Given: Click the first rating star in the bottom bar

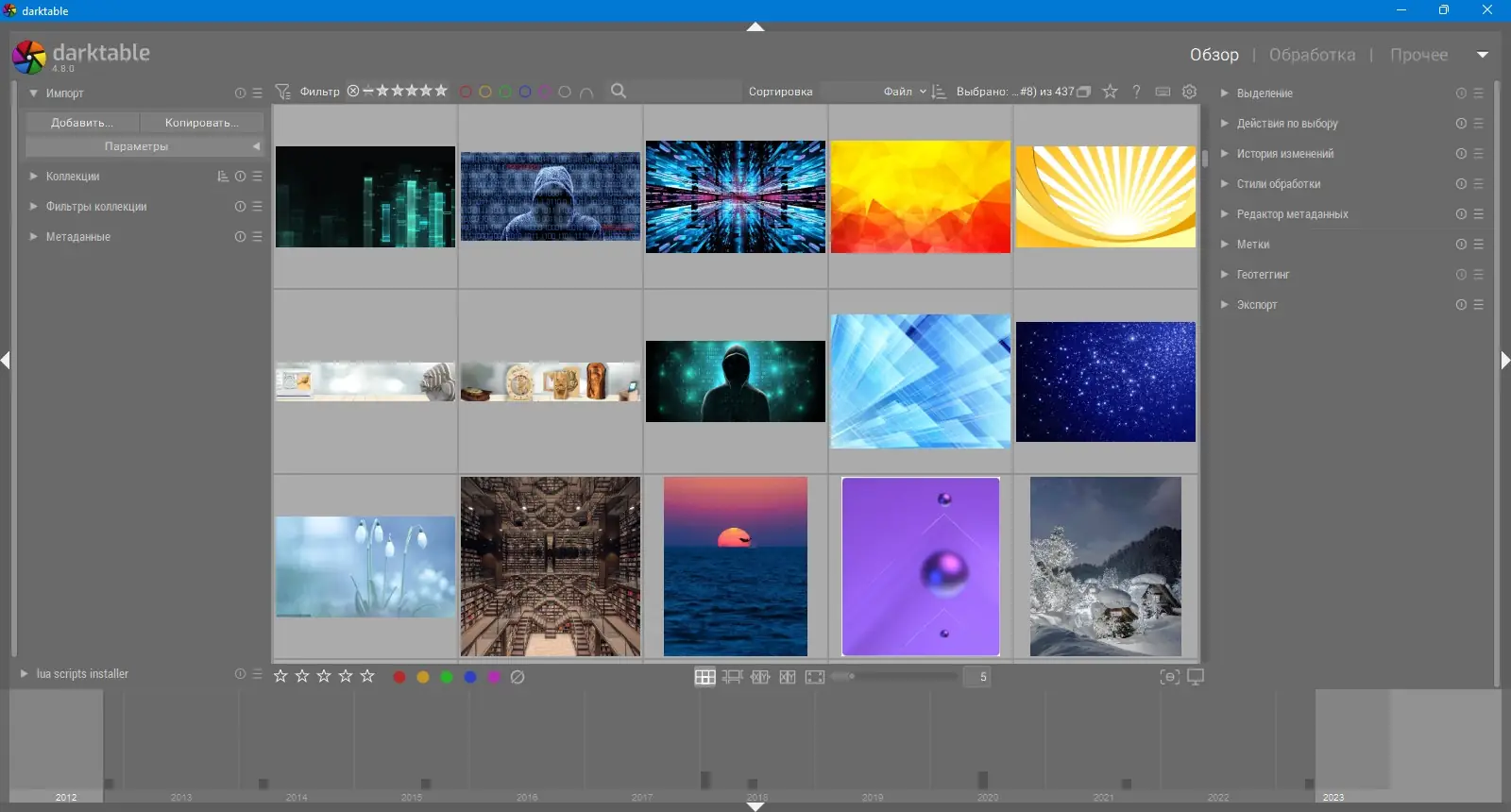Looking at the screenshot, I should click(280, 676).
